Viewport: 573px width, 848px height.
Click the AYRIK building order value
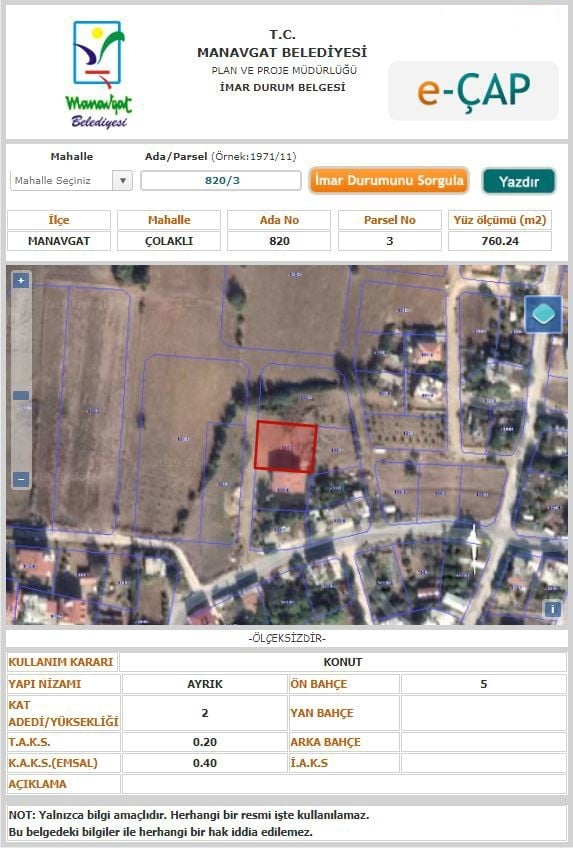[x=205, y=684]
